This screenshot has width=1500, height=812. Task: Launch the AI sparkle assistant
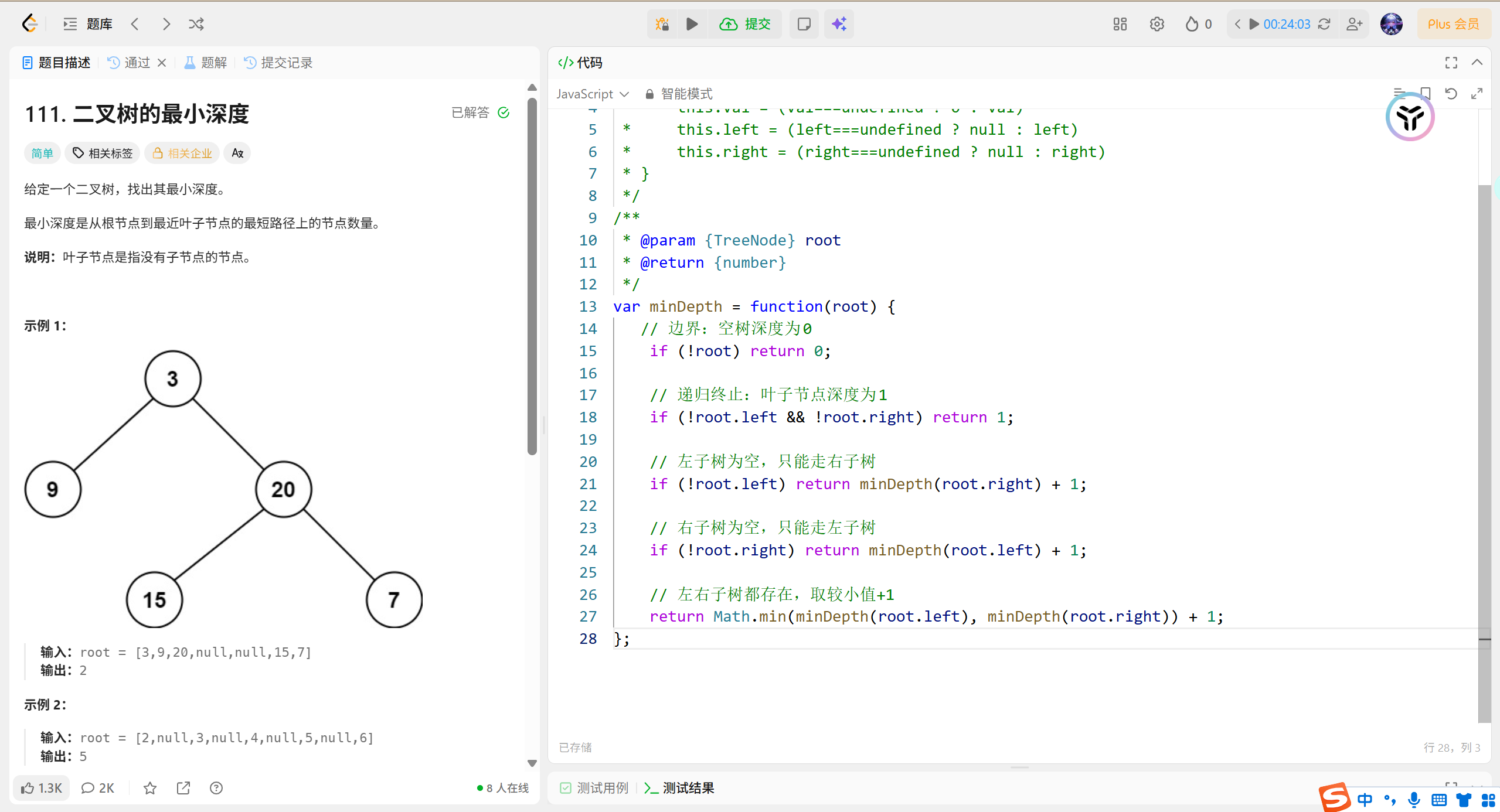point(839,24)
